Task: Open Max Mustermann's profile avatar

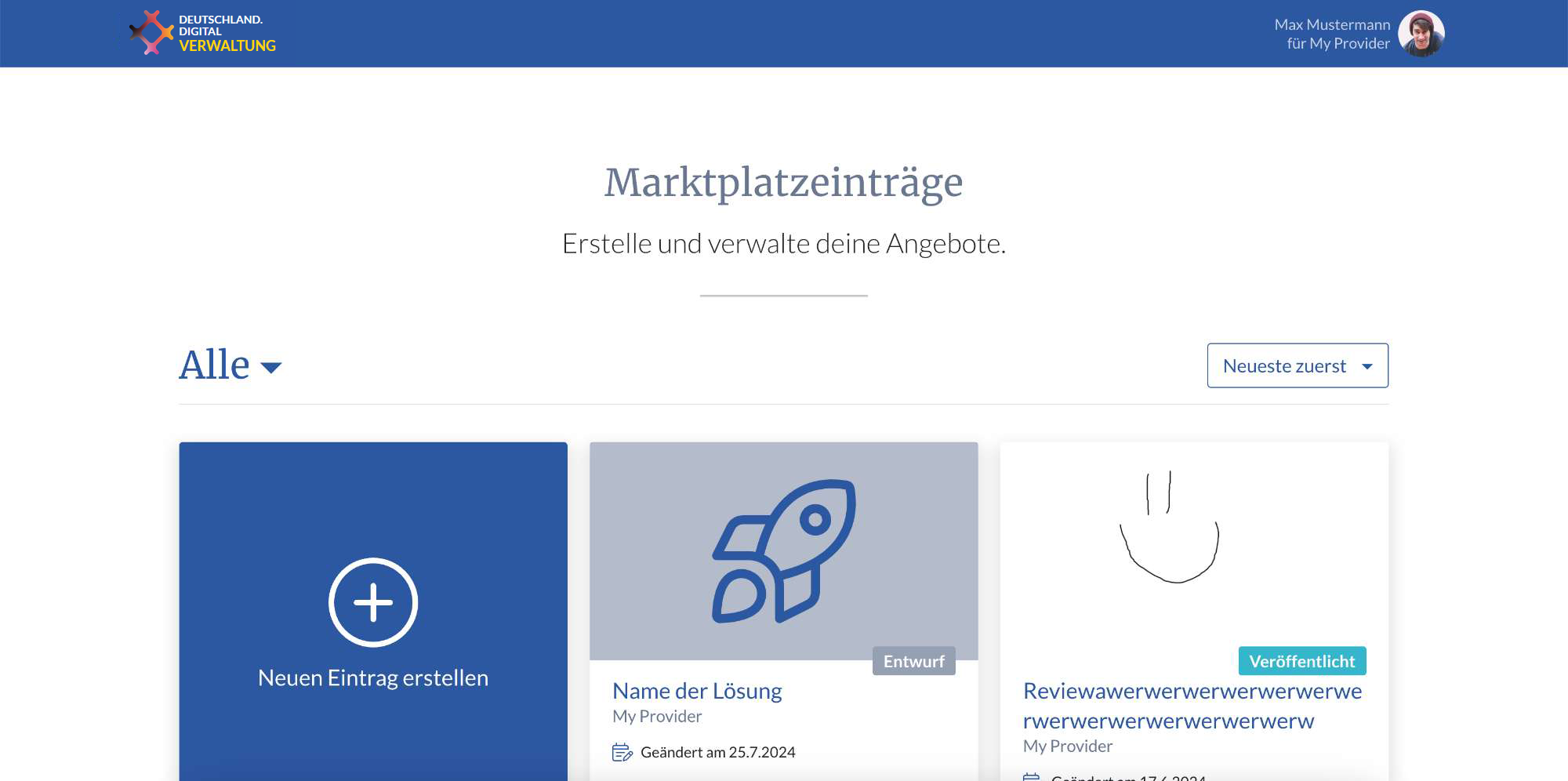Action: [x=1421, y=34]
